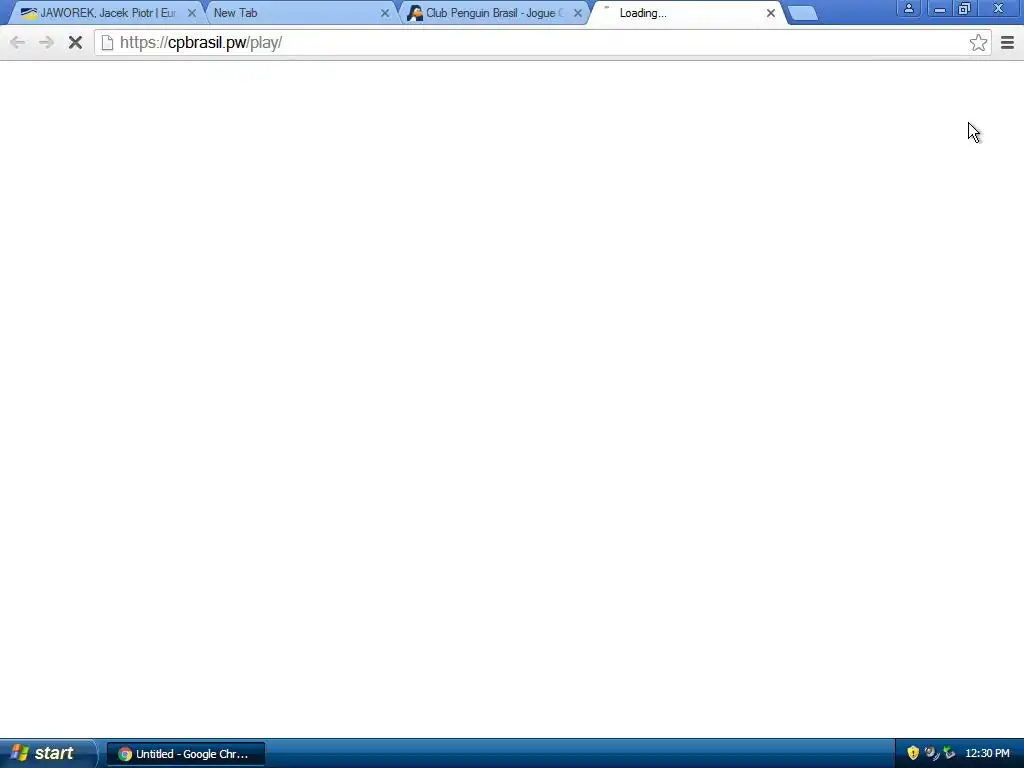
Task: Click the page icon in address bar
Action: click(x=107, y=43)
